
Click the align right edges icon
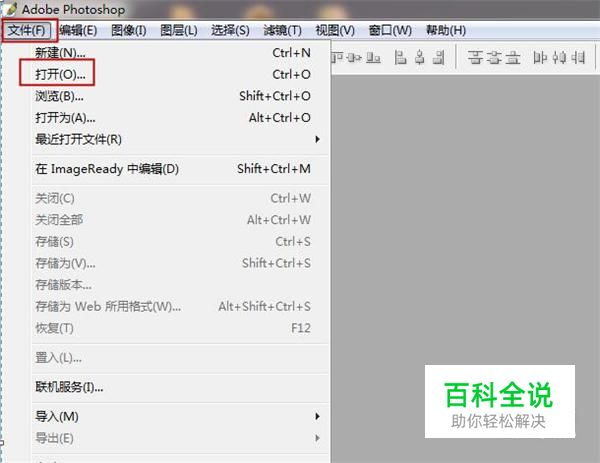(439, 58)
